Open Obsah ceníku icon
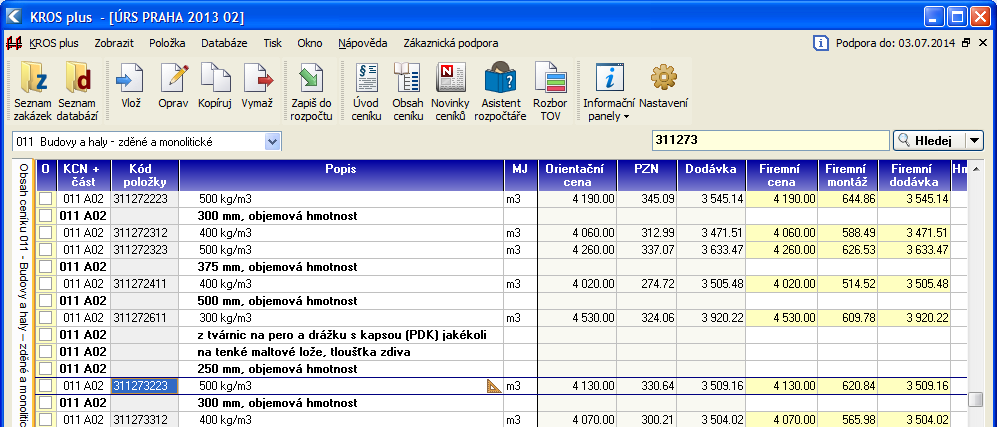 [x=408, y=78]
